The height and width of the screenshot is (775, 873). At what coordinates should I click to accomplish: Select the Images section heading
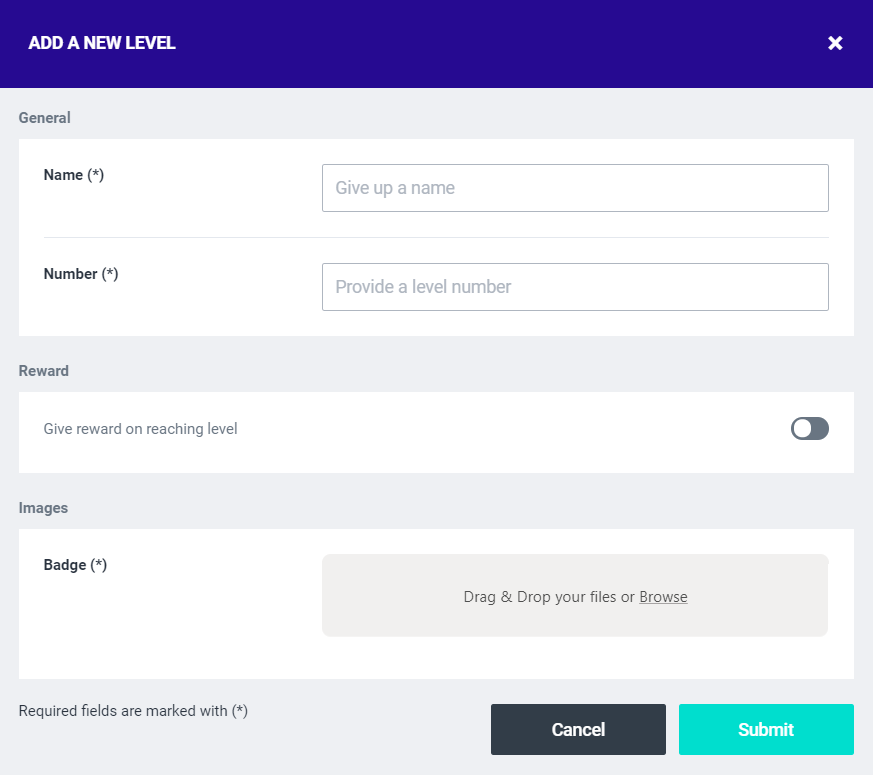tap(44, 508)
